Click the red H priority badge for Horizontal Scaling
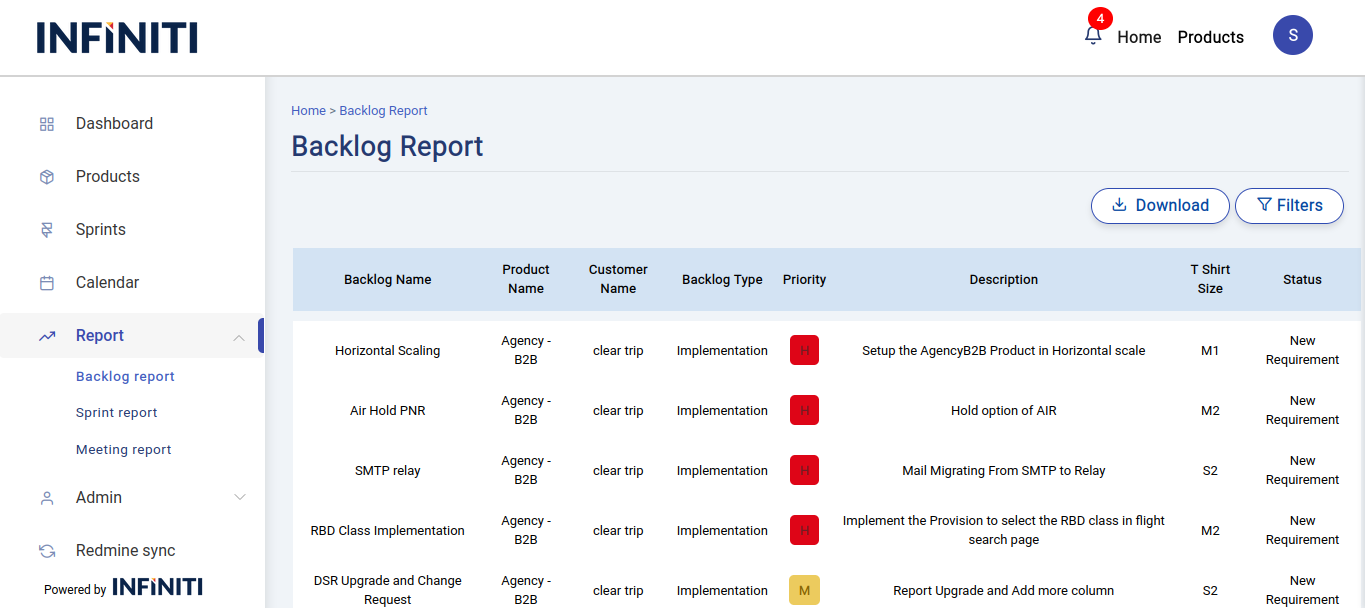1365x608 pixels. (804, 351)
